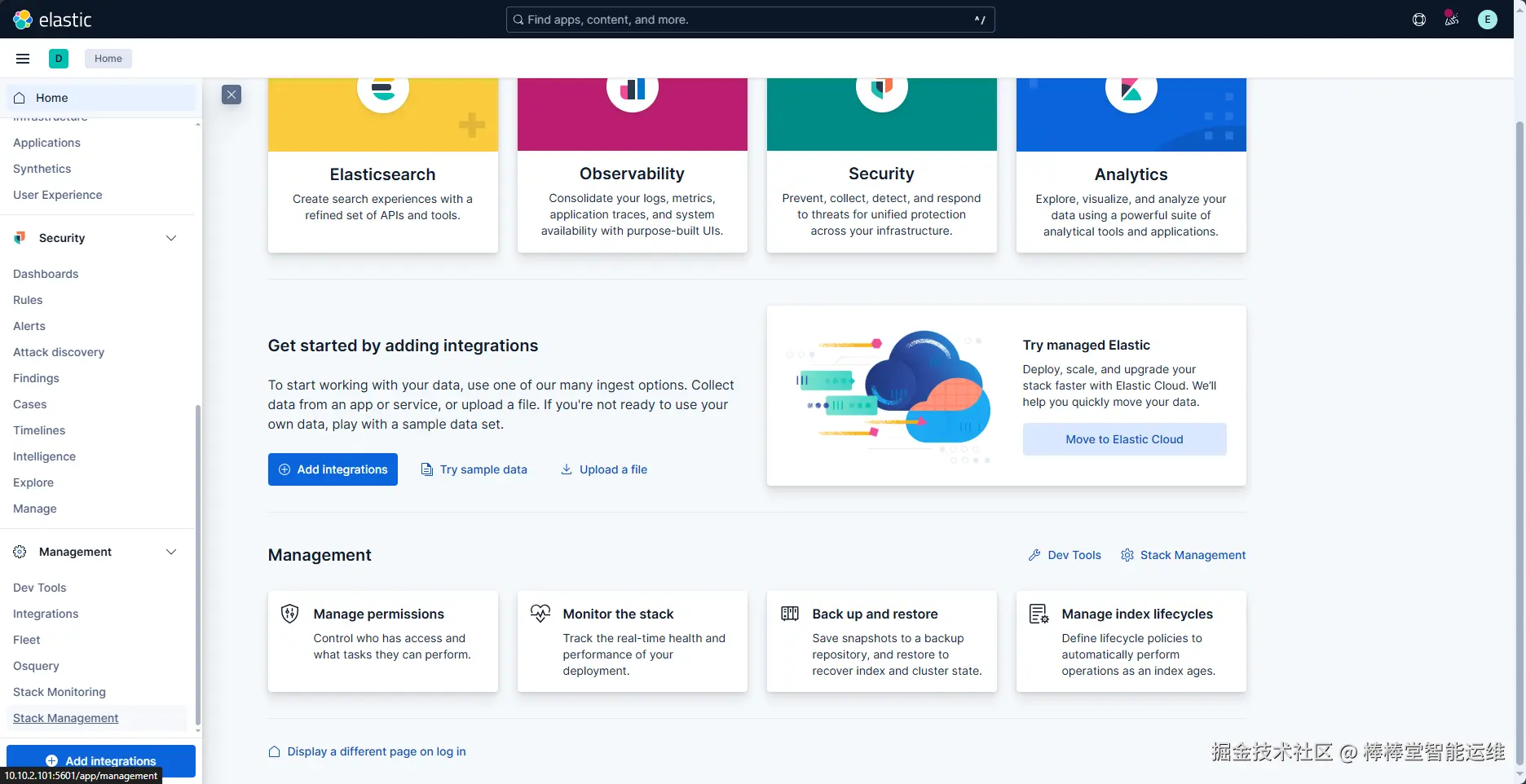Open Stack Management in the sidebar
The width and height of the screenshot is (1526, 784).
(66, 718)
